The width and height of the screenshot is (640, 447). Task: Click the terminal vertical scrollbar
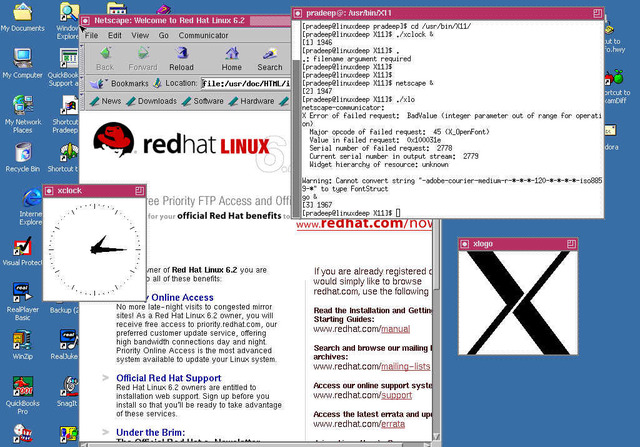[x=297, y=119]
